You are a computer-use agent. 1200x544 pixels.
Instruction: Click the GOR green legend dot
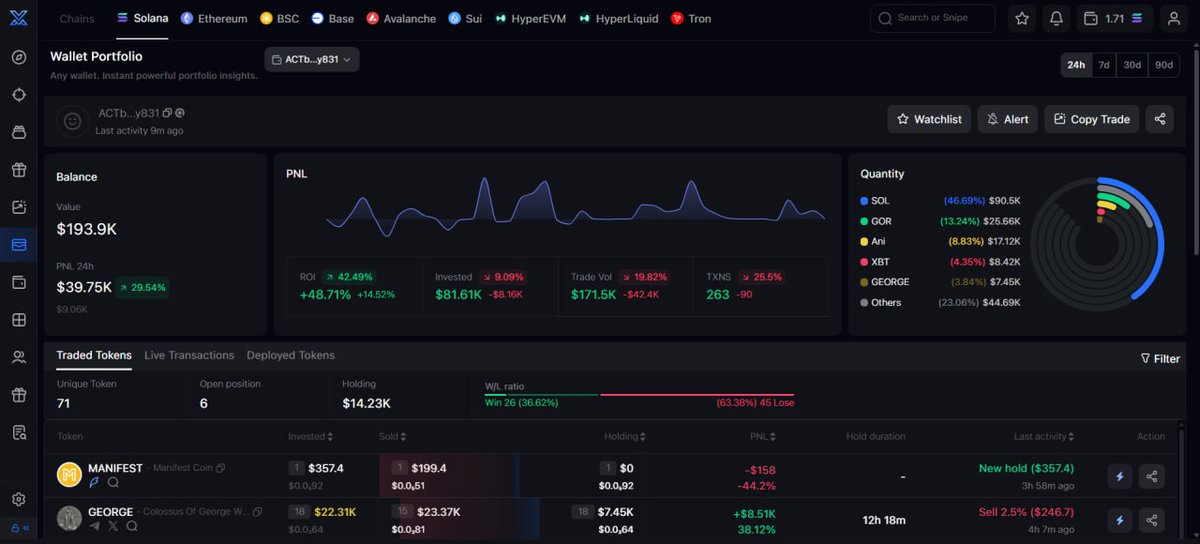(864, 221)
